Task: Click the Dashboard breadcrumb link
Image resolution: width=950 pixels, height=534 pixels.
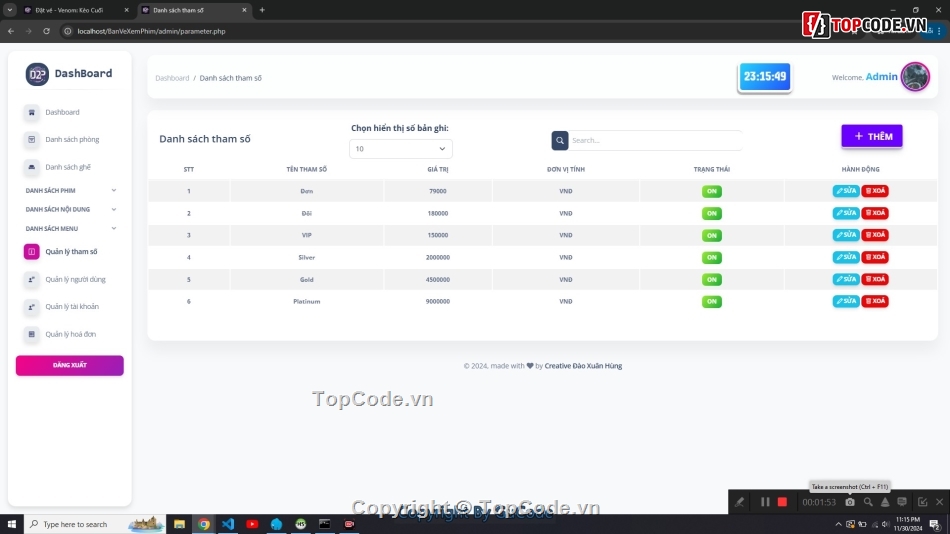Action: coord(172,78)
